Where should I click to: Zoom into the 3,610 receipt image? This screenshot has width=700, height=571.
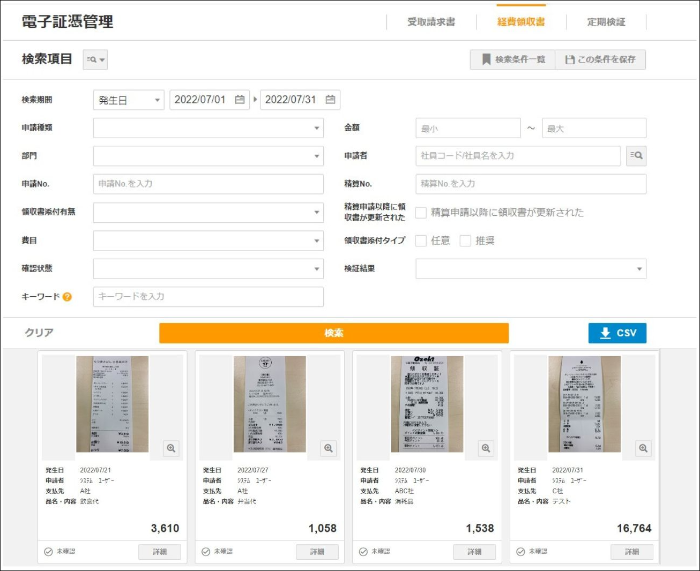coord(171,448)
